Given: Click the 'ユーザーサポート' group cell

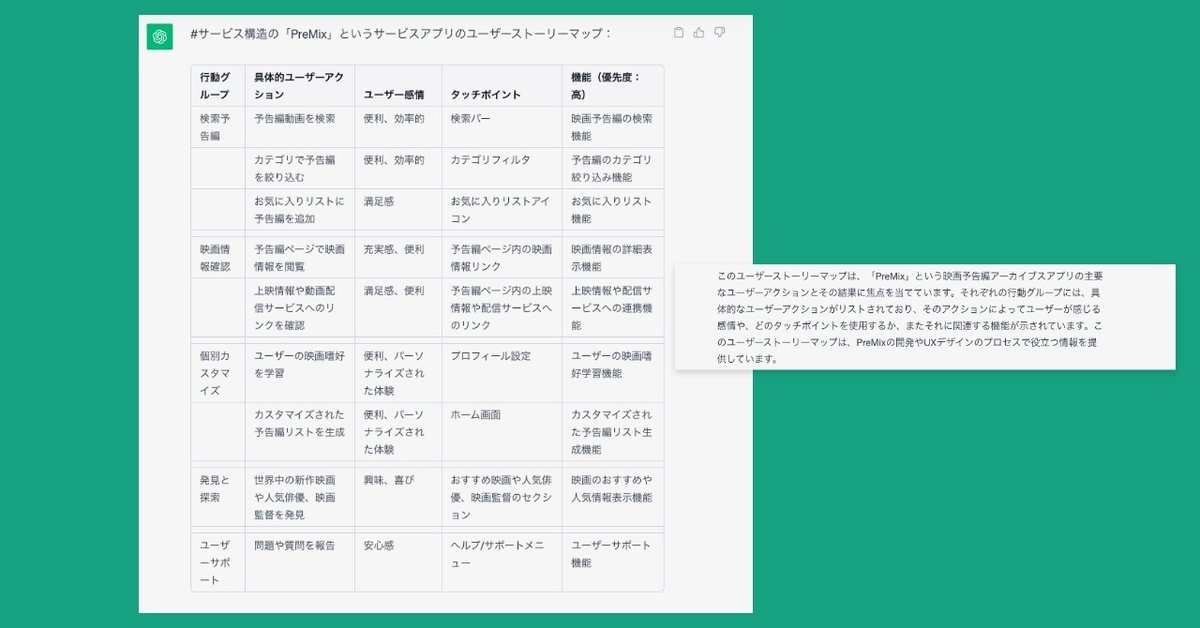Looking at the screenshot, I should 218,562.
